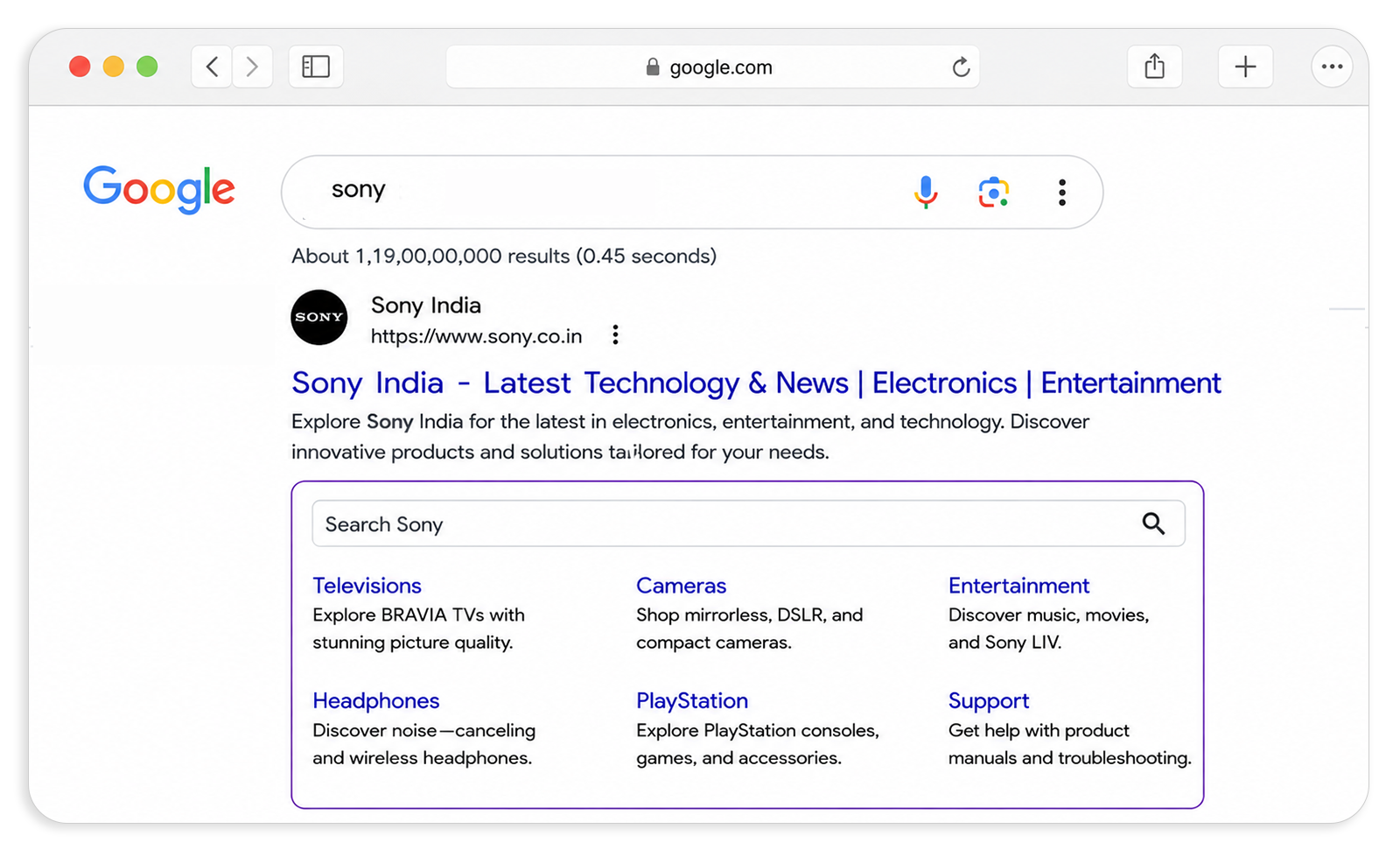Click the Discover noise-canceling headphones description text

point(423,744)
